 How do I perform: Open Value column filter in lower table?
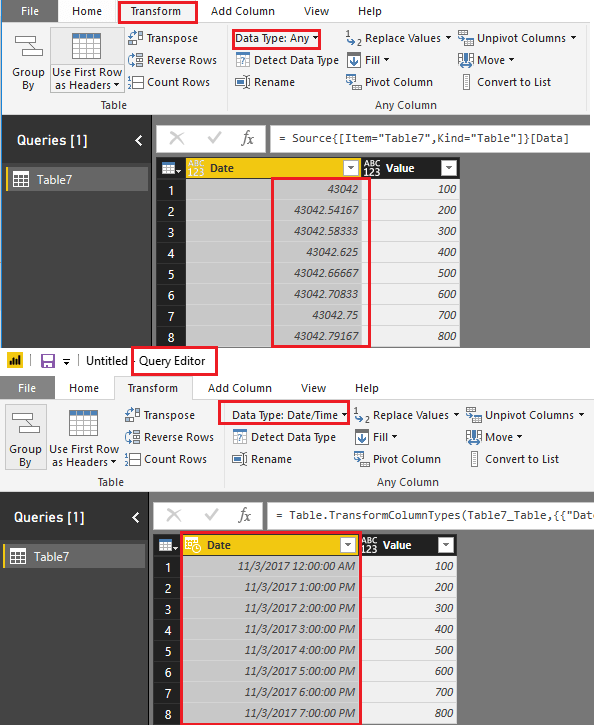coord(446,545)
